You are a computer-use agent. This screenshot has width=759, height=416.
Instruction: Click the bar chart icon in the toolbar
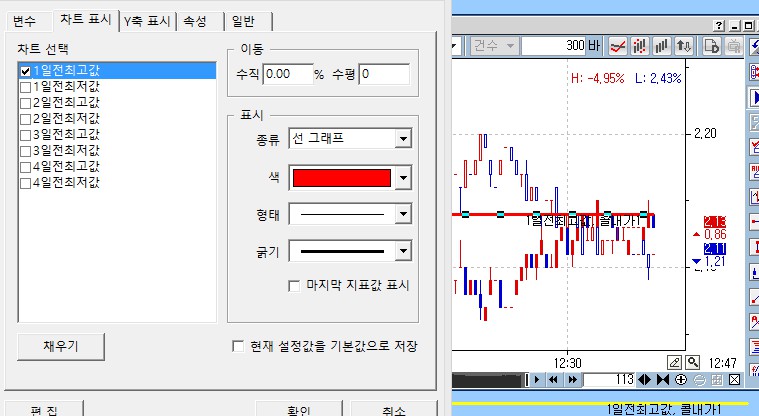click(661, 46)
